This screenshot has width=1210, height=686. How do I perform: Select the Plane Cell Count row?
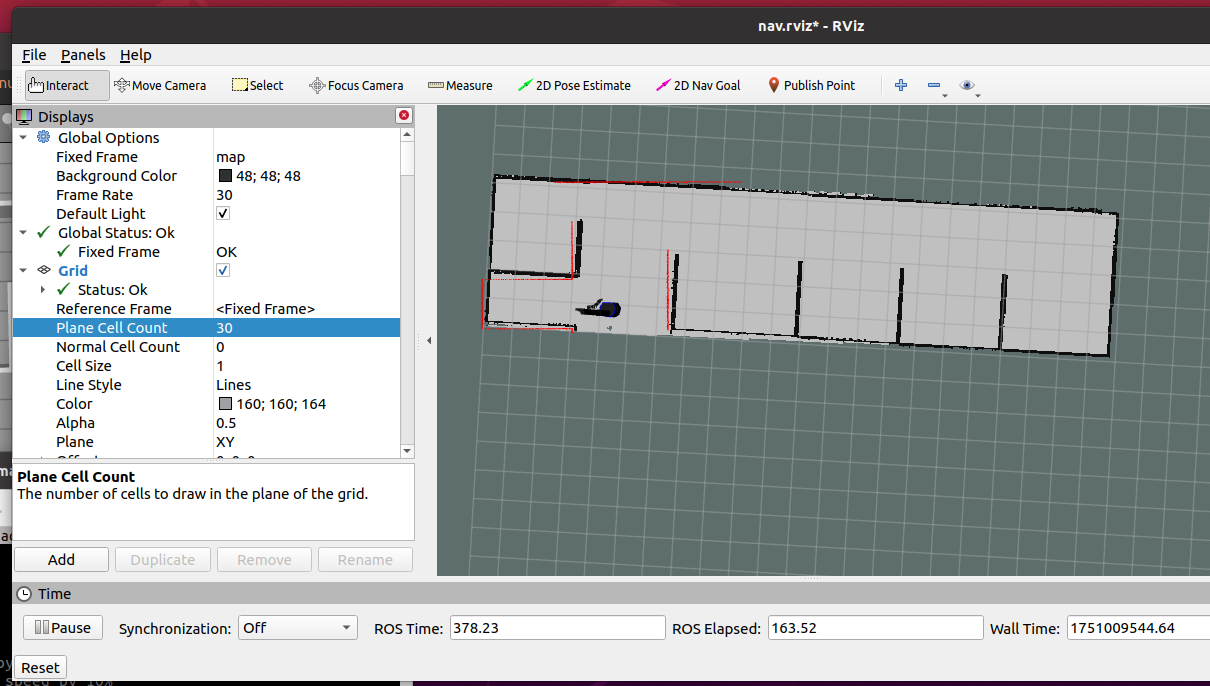point(206,327)
